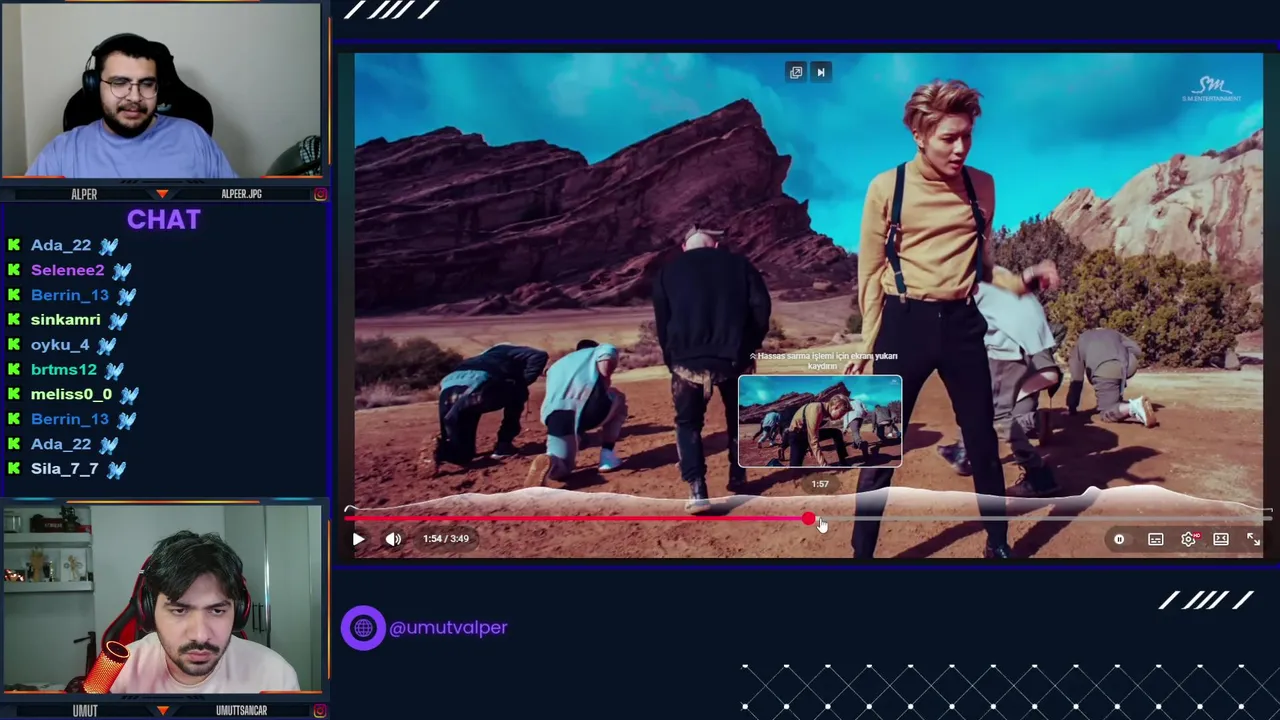1280x720 pixels.
Task: Click brtms12's name in chat
Action: pyautogui.click(x=64, y=370)
